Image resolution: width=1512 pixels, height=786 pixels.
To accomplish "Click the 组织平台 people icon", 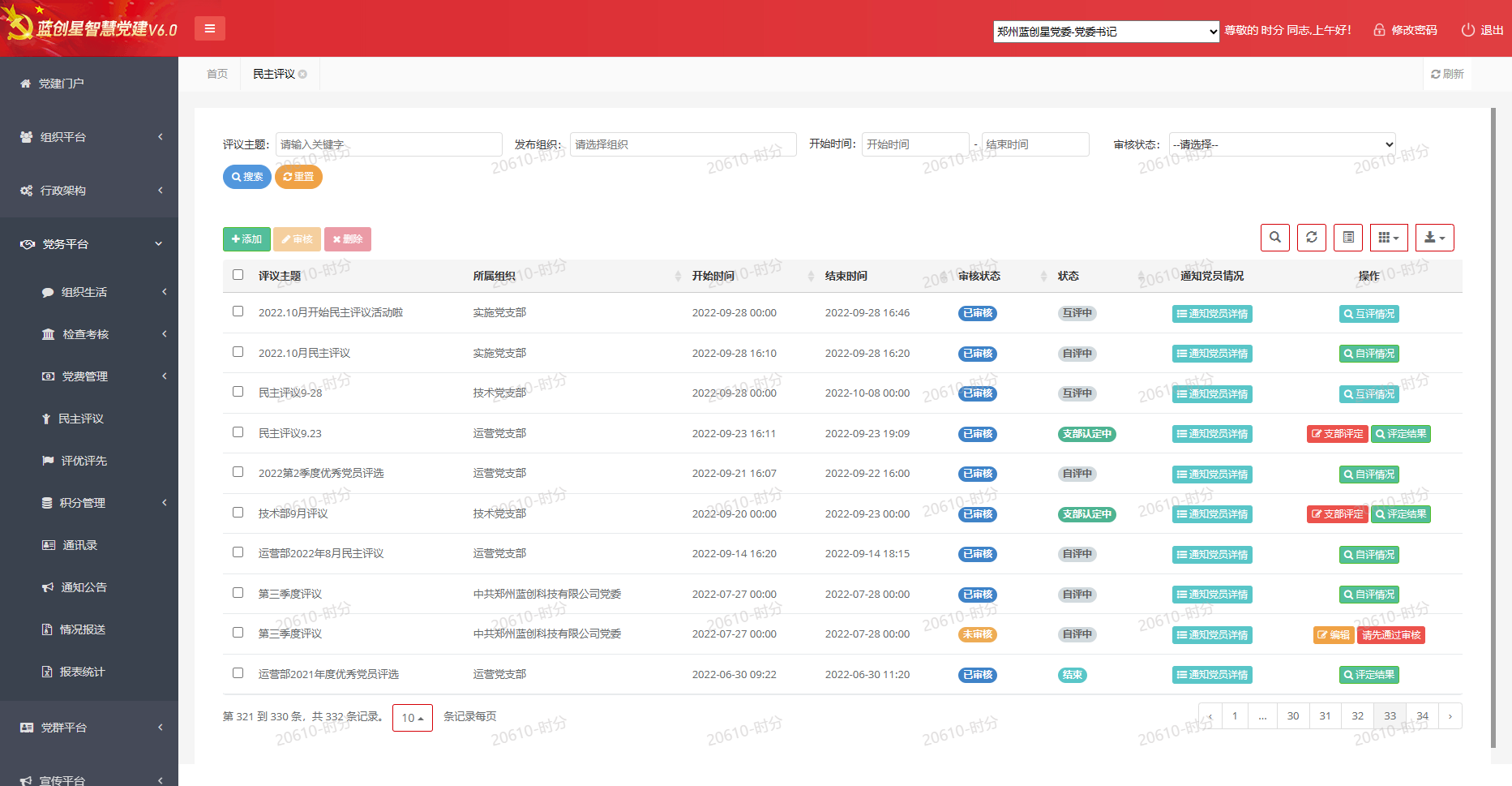I will pyautogui.click(x=26, y=137).
